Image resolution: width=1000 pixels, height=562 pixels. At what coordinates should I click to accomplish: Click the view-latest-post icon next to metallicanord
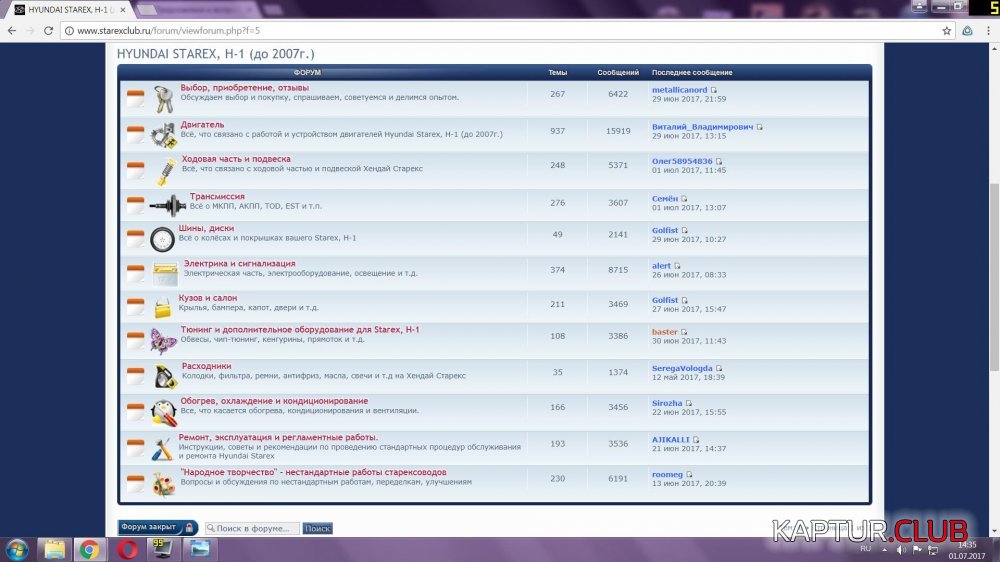[714, 90]
